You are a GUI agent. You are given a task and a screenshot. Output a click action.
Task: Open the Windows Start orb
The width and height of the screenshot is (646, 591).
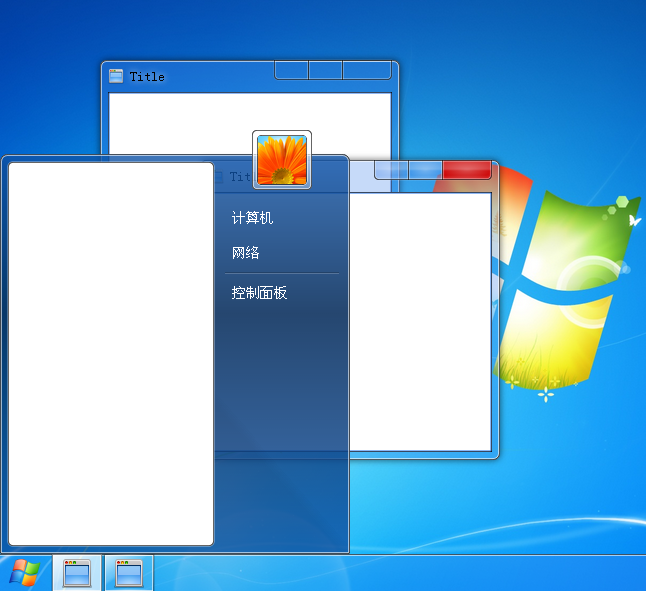pos(25,573)
